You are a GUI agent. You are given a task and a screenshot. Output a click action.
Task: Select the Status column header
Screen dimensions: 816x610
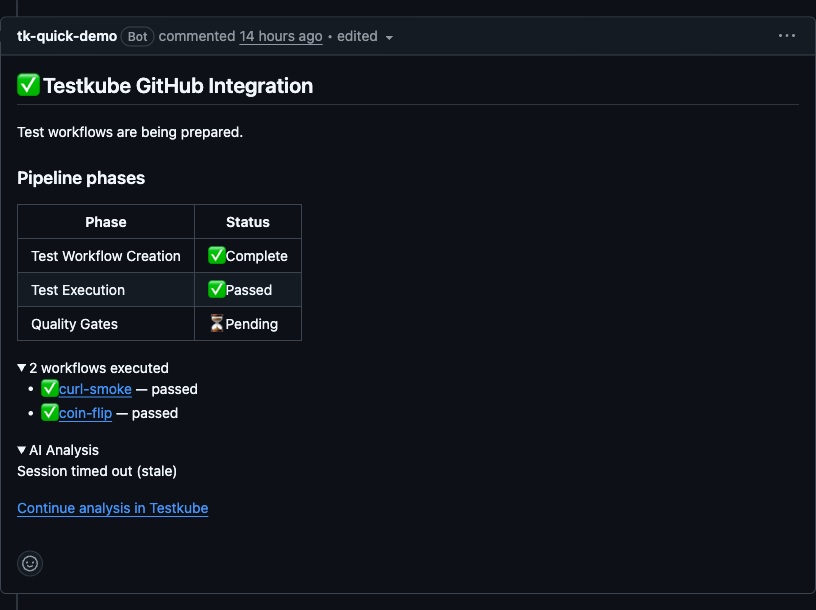point(248,222)
